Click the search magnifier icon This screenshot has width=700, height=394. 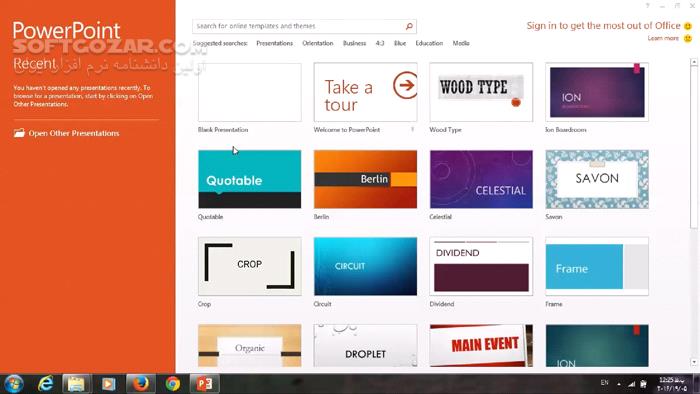409,26
